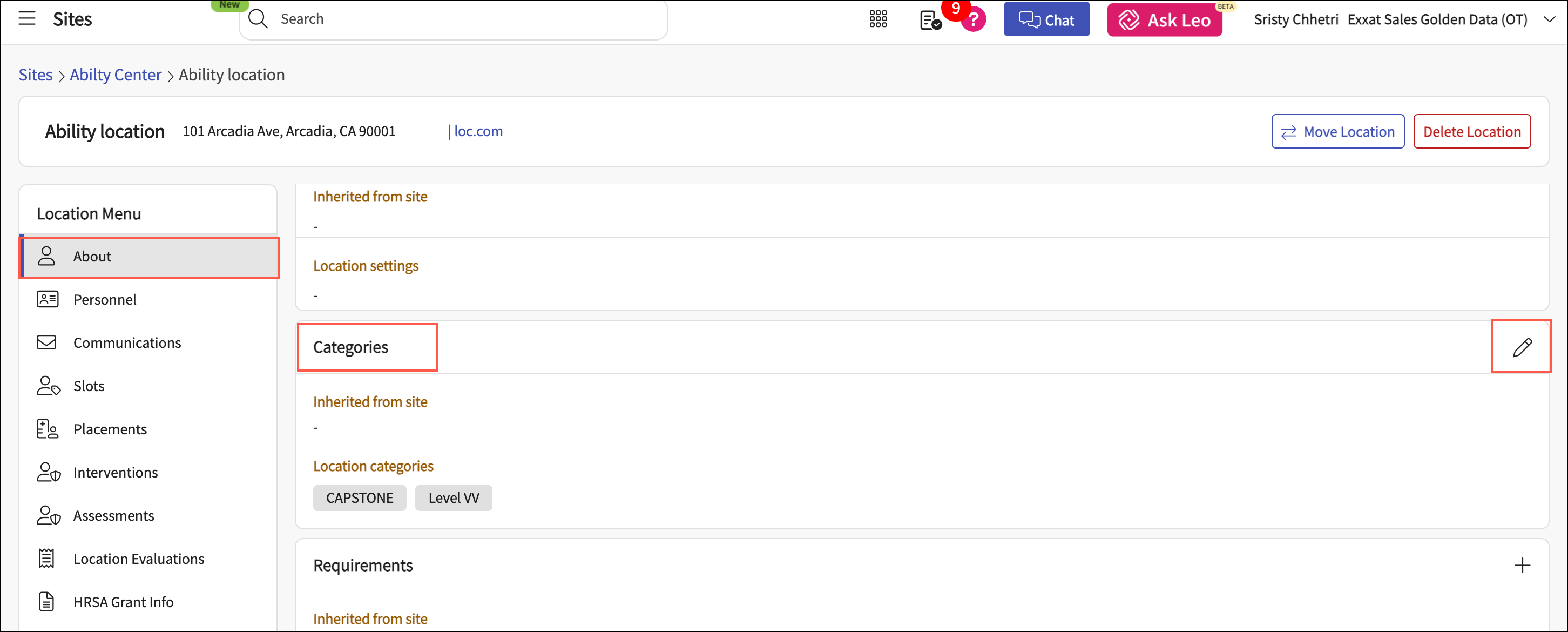Screen dimensions: 1568x632
Task: Add a requirement with the plus icon
Action: (1522, 565)
